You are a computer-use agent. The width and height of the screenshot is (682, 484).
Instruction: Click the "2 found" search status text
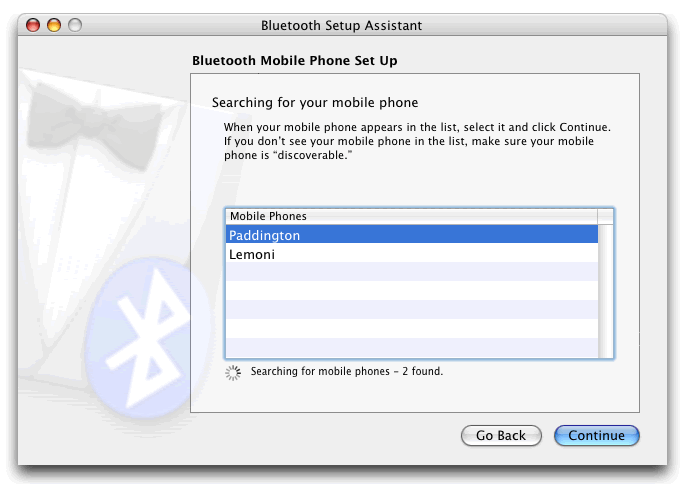pos(346,372)
